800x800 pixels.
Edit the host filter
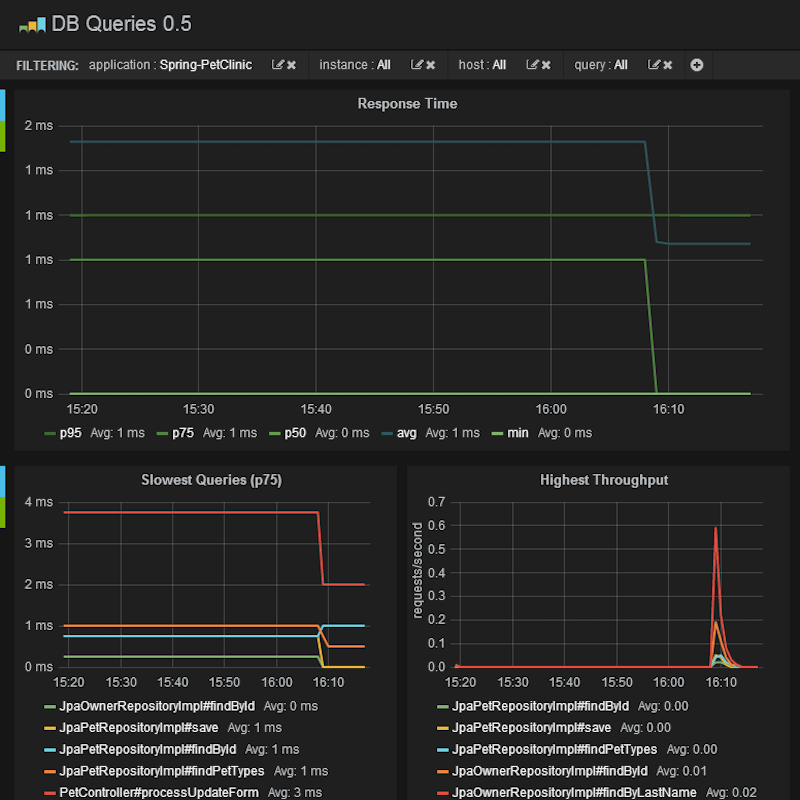click(532, 65)
